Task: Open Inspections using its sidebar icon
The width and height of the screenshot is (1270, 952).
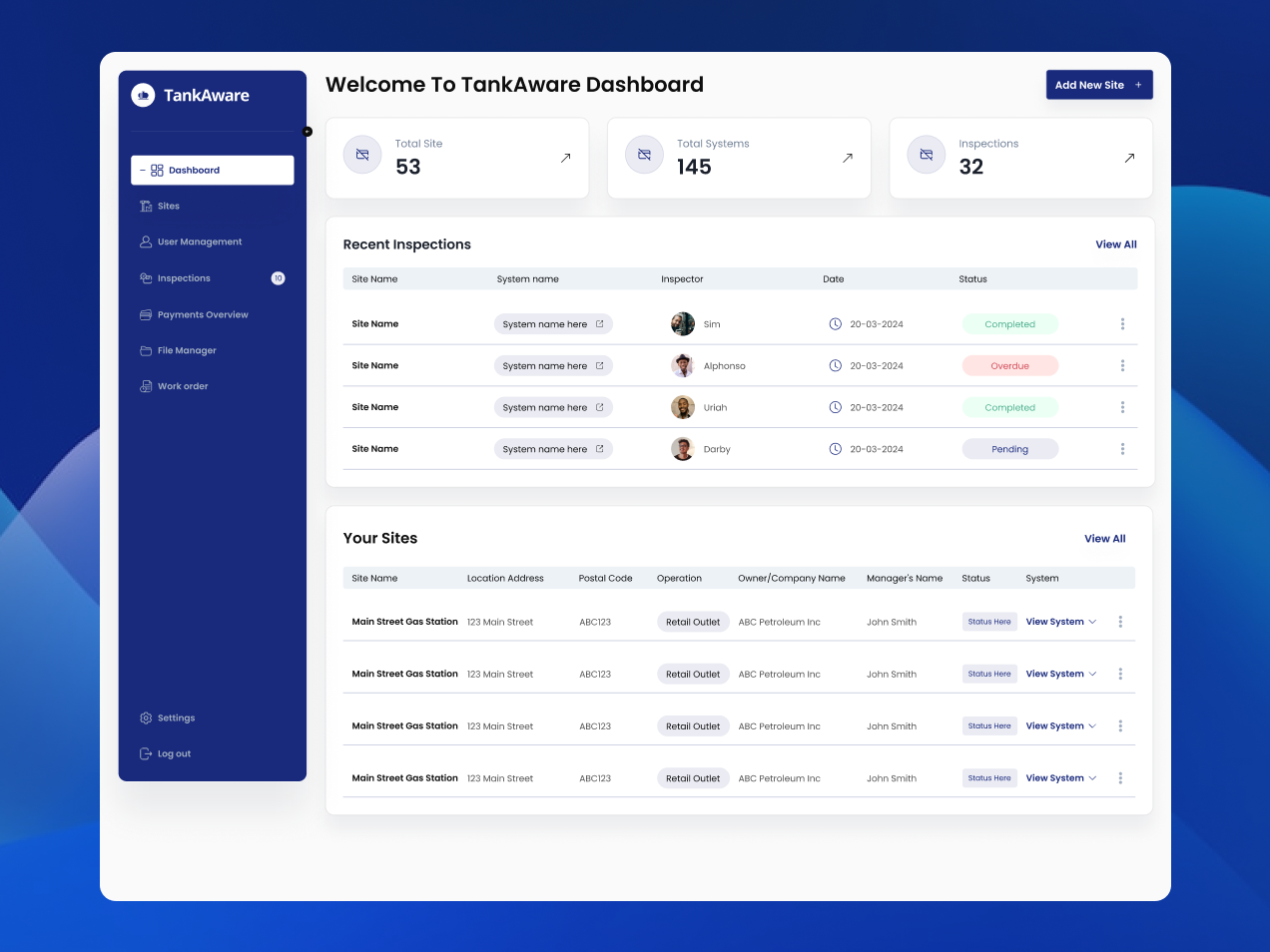Action: tap(147, 277)
